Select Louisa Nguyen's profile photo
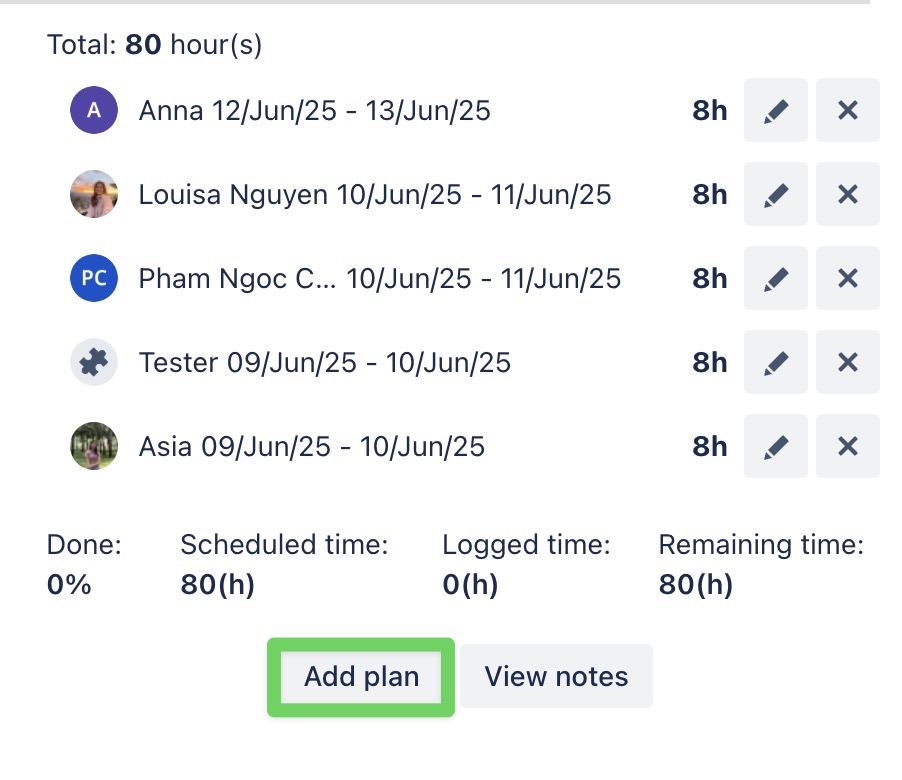902x780 pixels. tap(94, 194)
